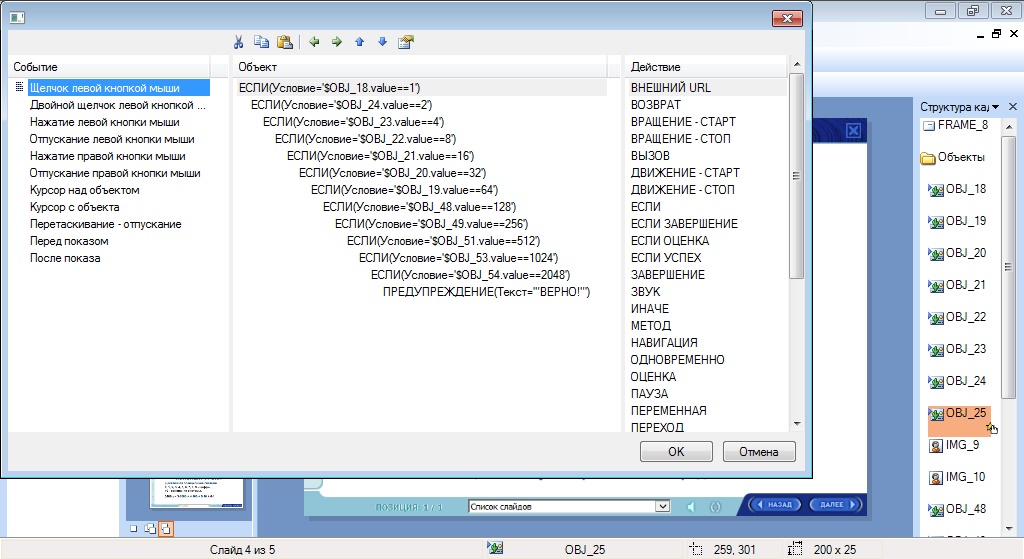Select event Нажатие левой кнопки мыши
The height and width of the screenshot is (559, 1024).
(104, 121)
